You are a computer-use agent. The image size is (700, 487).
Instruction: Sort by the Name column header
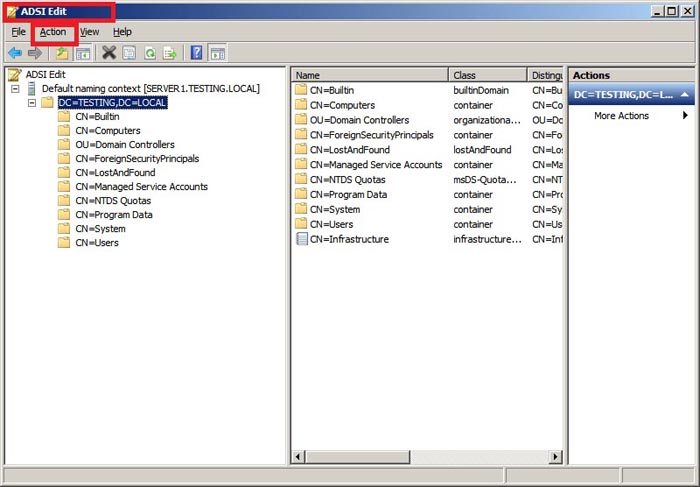point(370,75)
